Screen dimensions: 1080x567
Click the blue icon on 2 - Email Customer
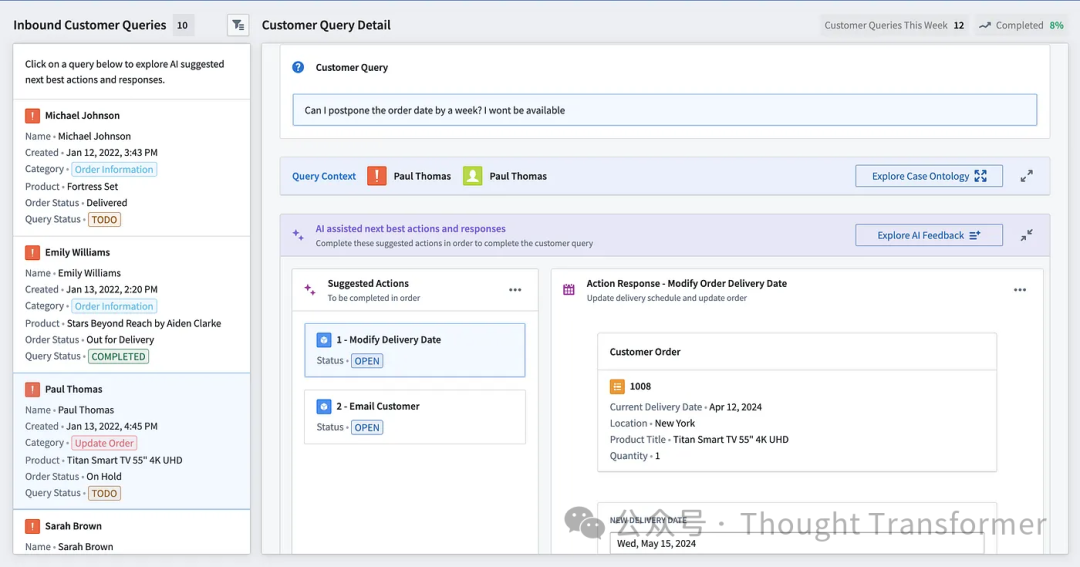[x=324, y=406]
